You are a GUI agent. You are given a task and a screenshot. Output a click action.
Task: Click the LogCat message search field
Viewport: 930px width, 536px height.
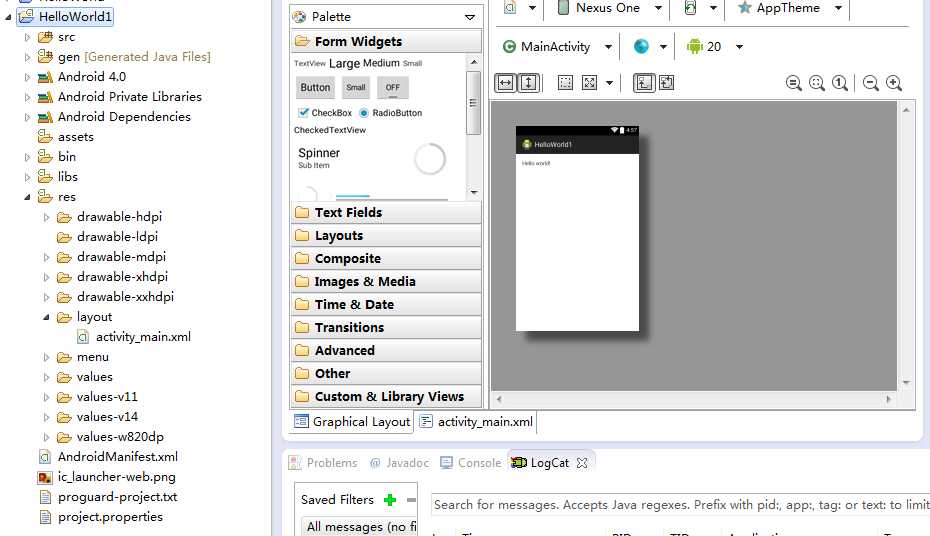tap(680, 505)
